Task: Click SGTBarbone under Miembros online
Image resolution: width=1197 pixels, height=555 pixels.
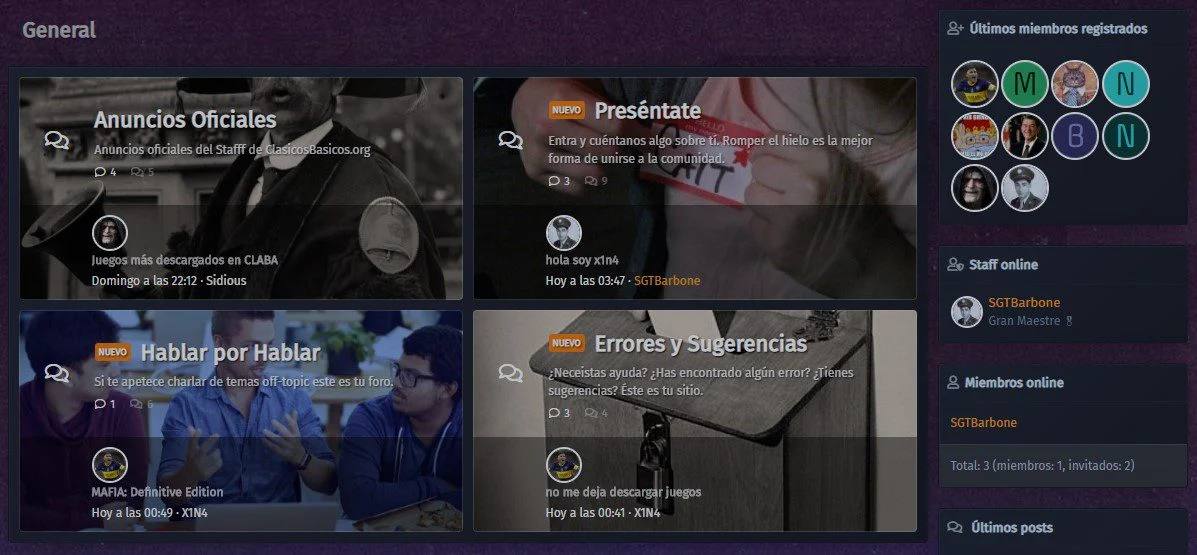Action: [x=983, y=423]
